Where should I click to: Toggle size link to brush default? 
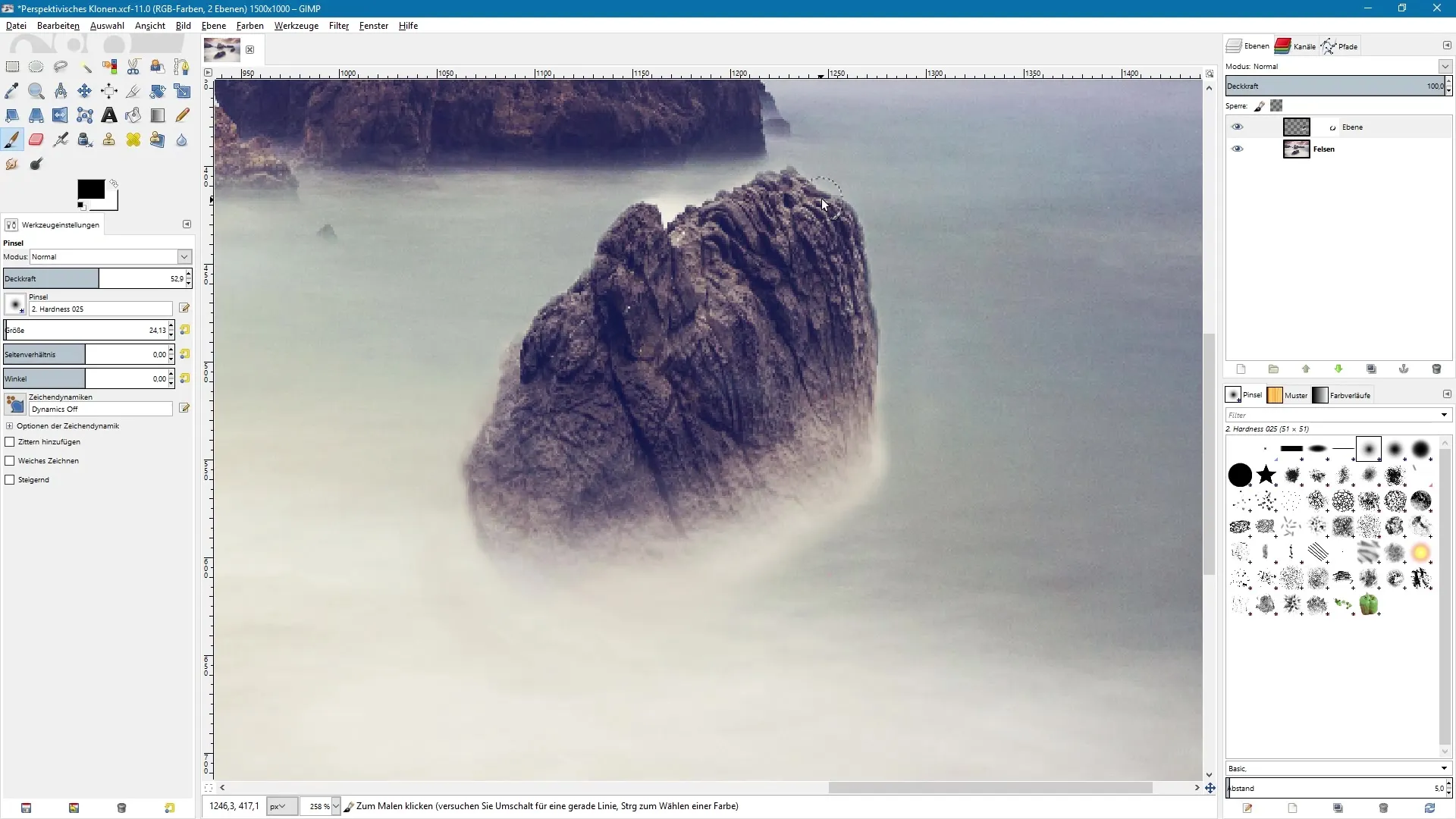(184, 330)
